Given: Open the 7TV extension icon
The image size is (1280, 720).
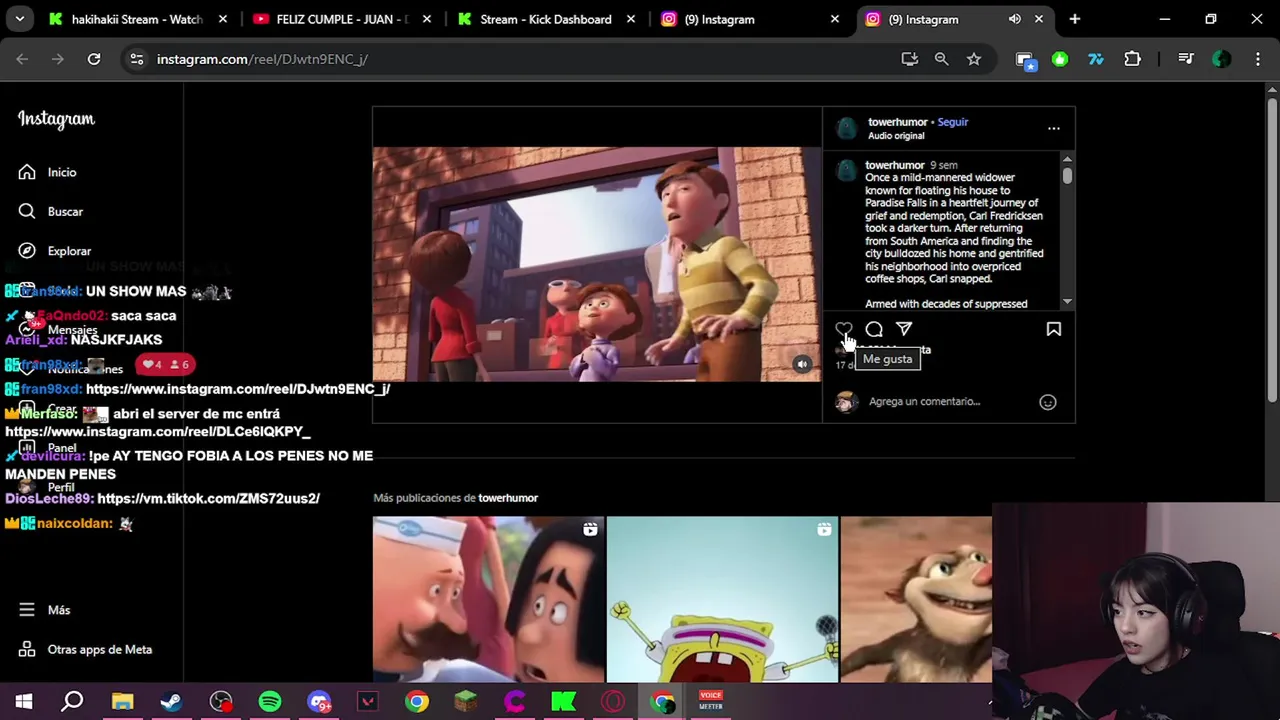Looking at the screenshot, I should pyautogui.click(x=1096, y=59).
